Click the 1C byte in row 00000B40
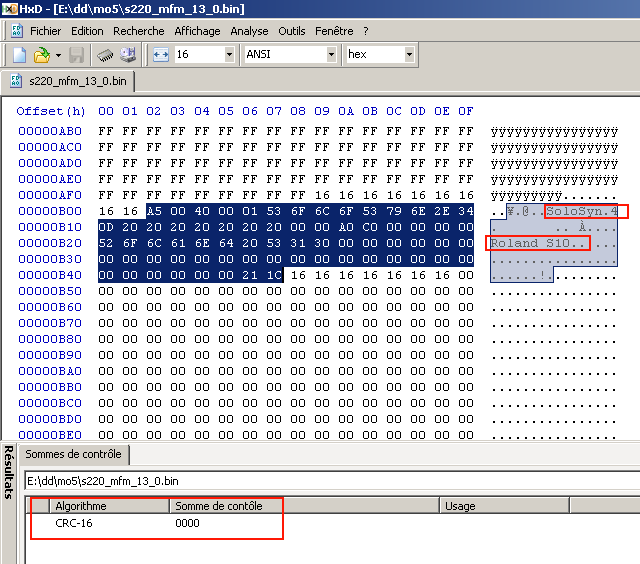Screen dimensions: 640x564 [x=274, y=275]
